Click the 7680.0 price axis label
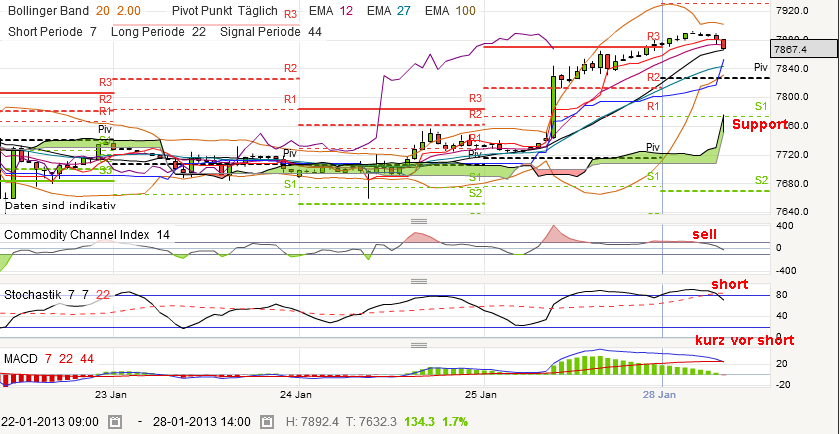This screenshot has width=840, height=434. (x=793, y=184)
